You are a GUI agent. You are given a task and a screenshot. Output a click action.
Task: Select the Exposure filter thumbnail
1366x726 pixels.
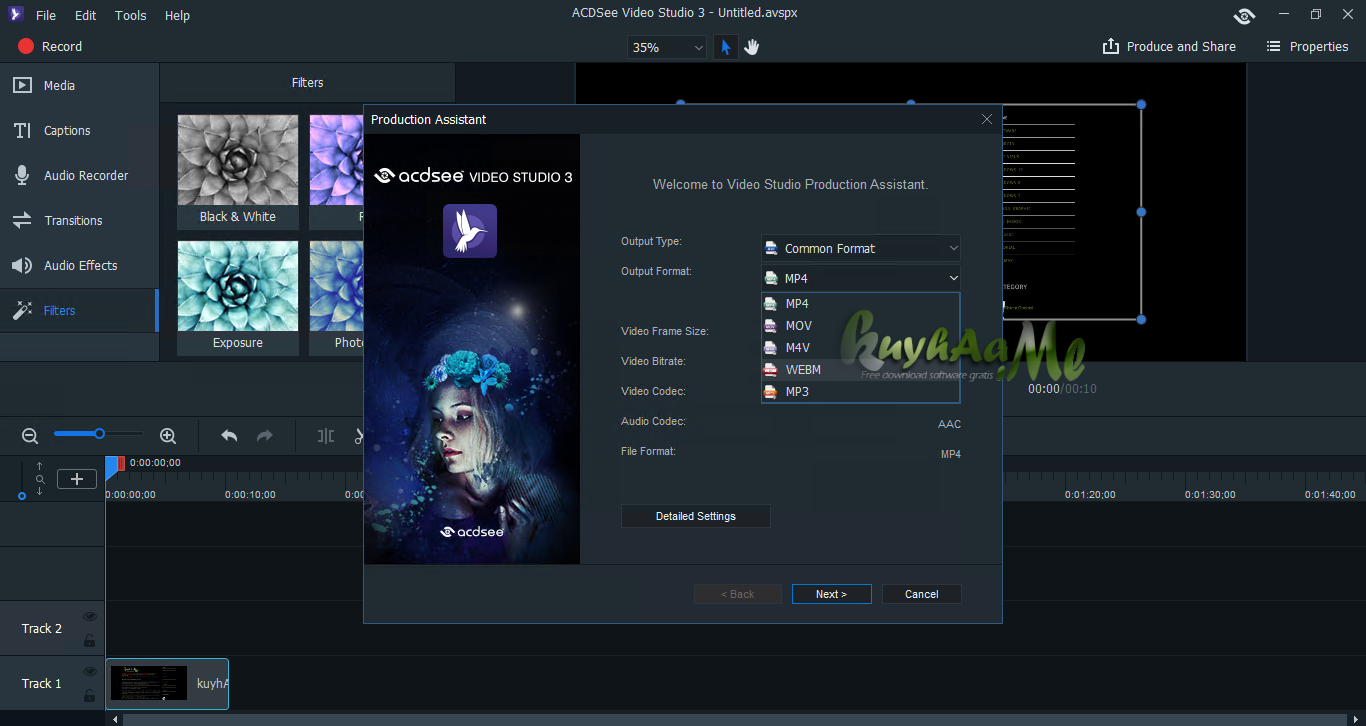(x=238, y=297)
